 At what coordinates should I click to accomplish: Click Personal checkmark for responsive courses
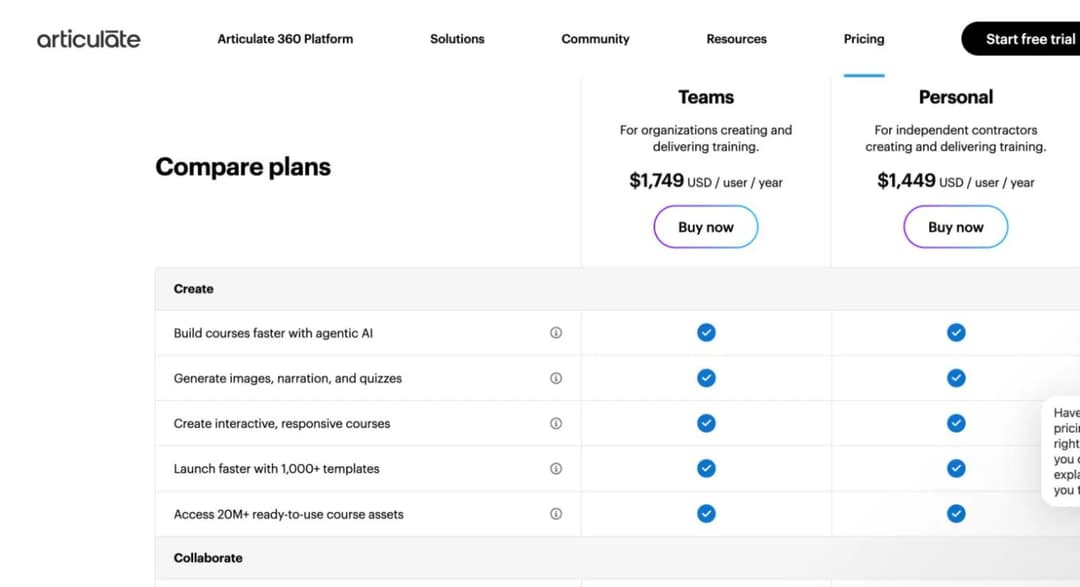[x=956, y=423]
